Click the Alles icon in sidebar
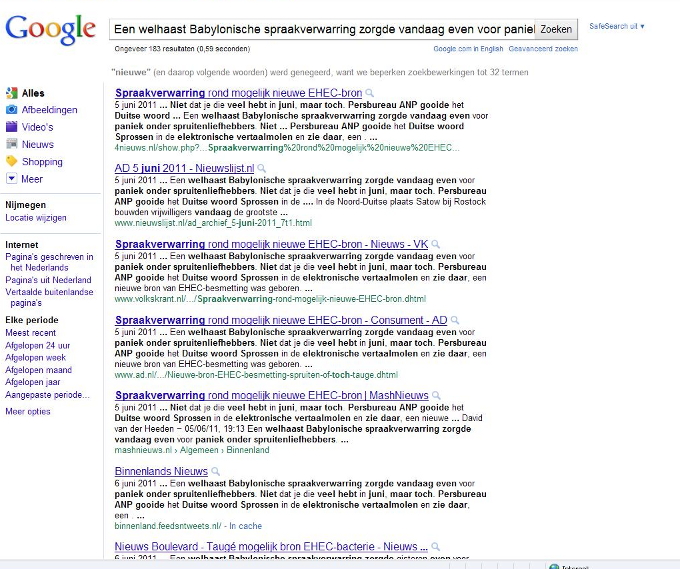Image resolution: width=680 pixels, height=569 pixels. 11,93
